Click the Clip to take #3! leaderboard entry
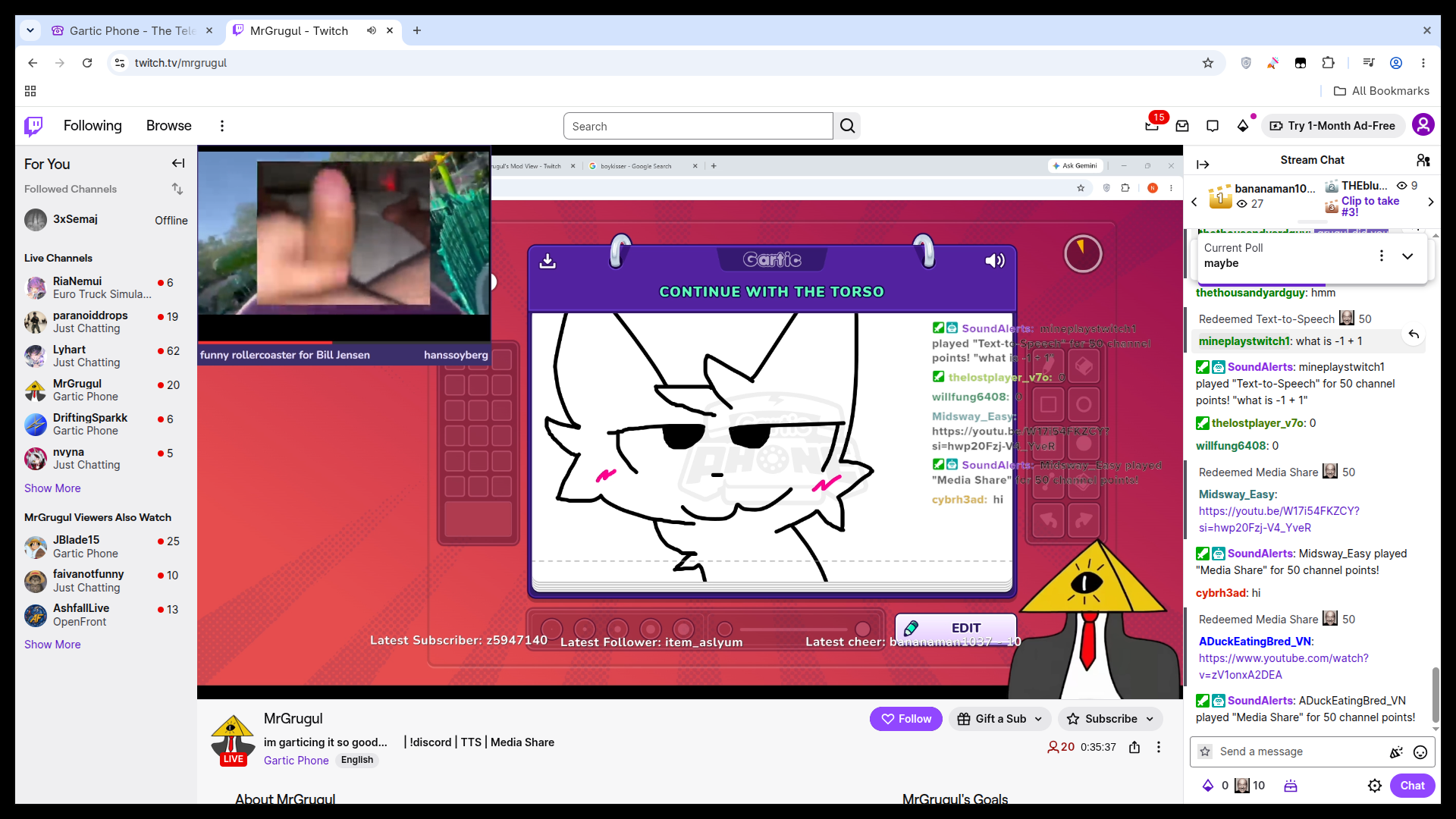 [x=1370, y=206]
